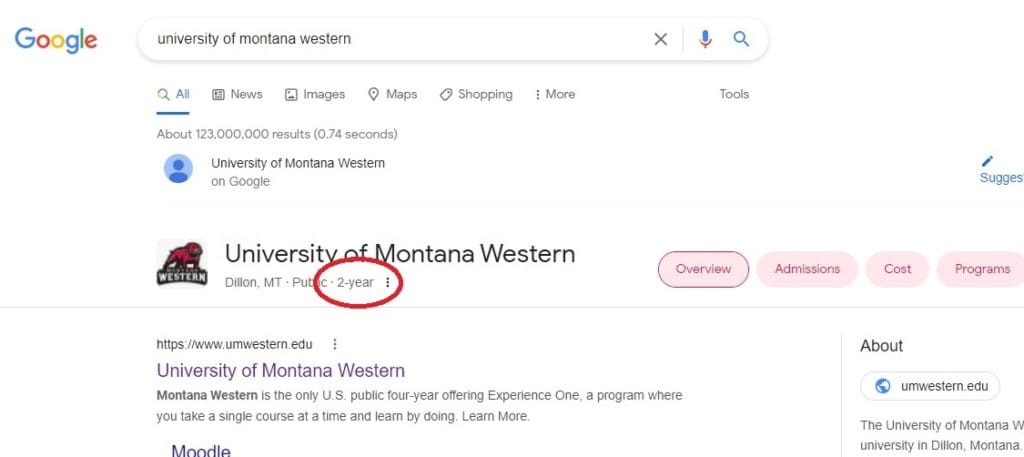Click the blue profile avatar icon
The width and height of the screenshot is (1024, 457).
pyautogui.click(x=178, y=169)
